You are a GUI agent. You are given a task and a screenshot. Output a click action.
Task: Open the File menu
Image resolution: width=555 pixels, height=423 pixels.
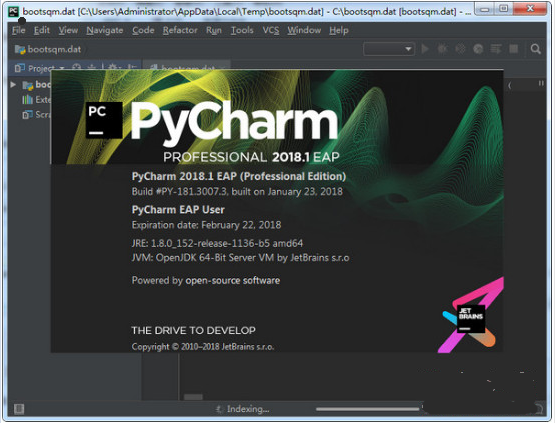[19, 30]
